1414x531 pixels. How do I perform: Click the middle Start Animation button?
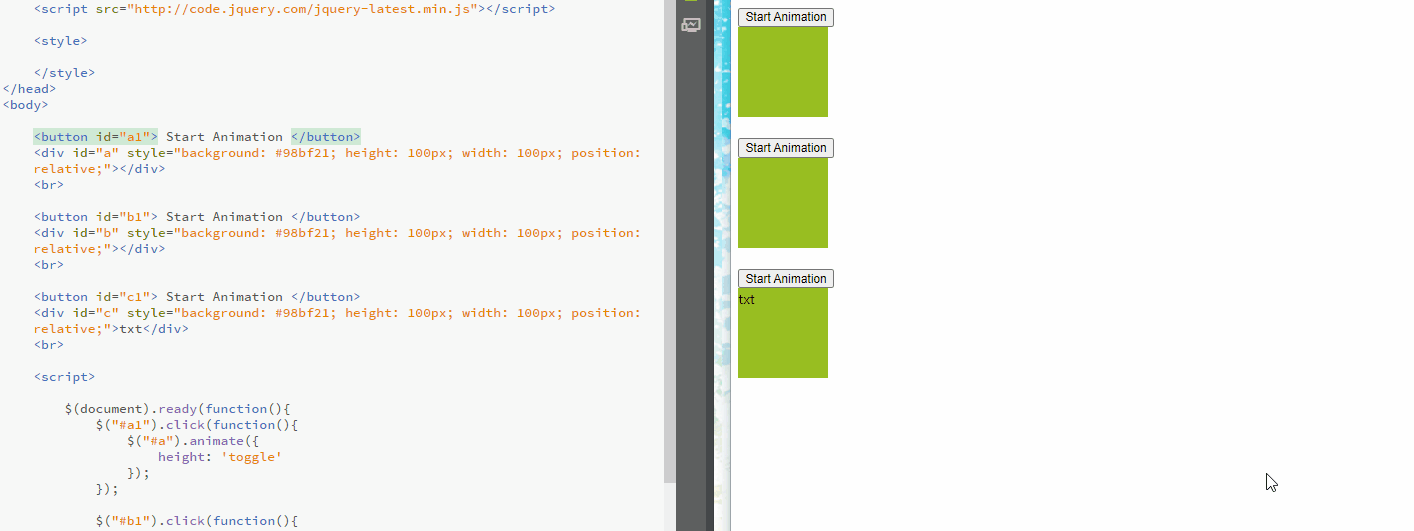786,148
